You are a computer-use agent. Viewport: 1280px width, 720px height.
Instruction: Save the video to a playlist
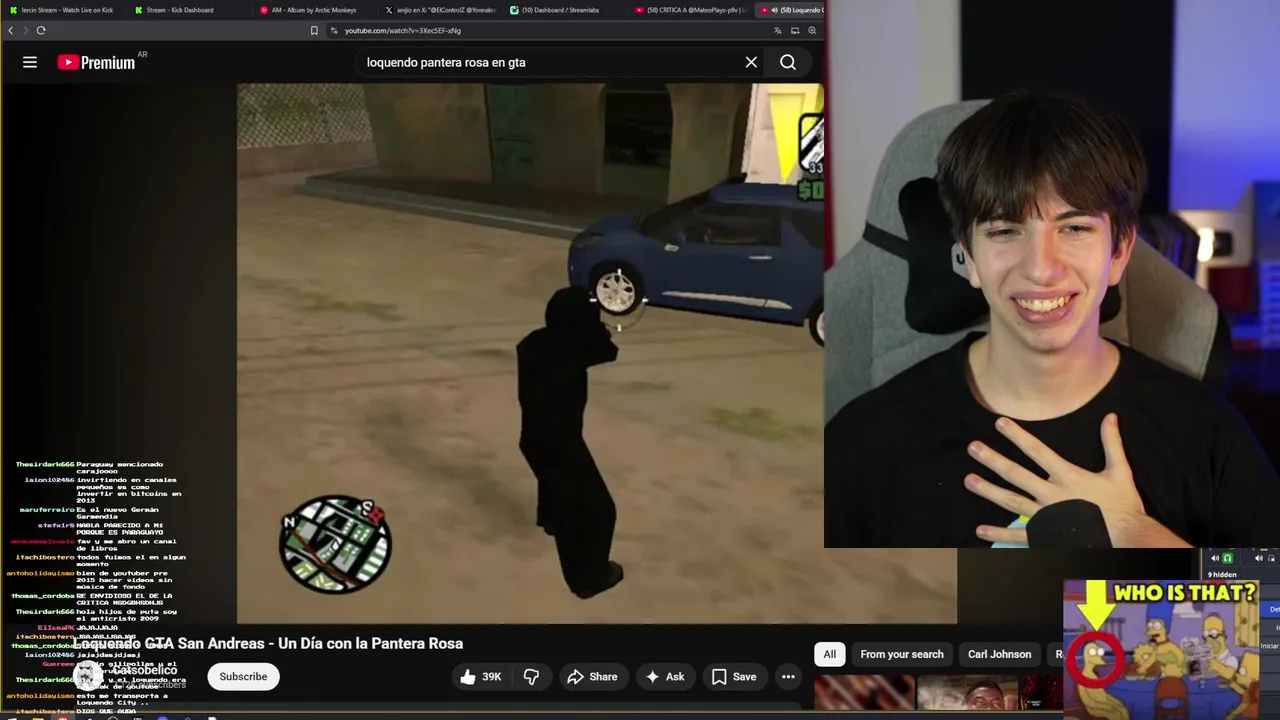(734, 677)
